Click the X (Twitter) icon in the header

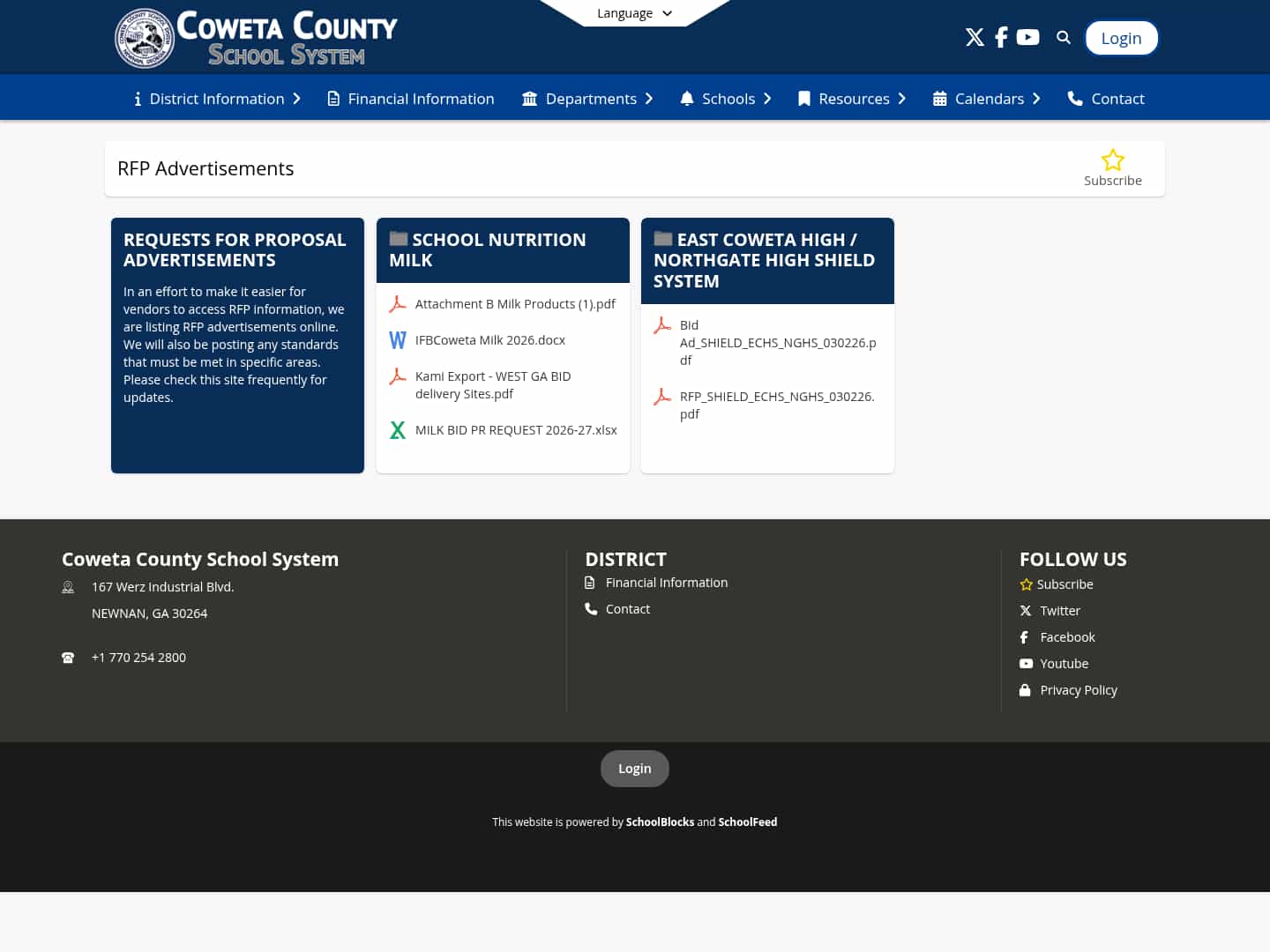pyautogui.click(x=975, y=37)
